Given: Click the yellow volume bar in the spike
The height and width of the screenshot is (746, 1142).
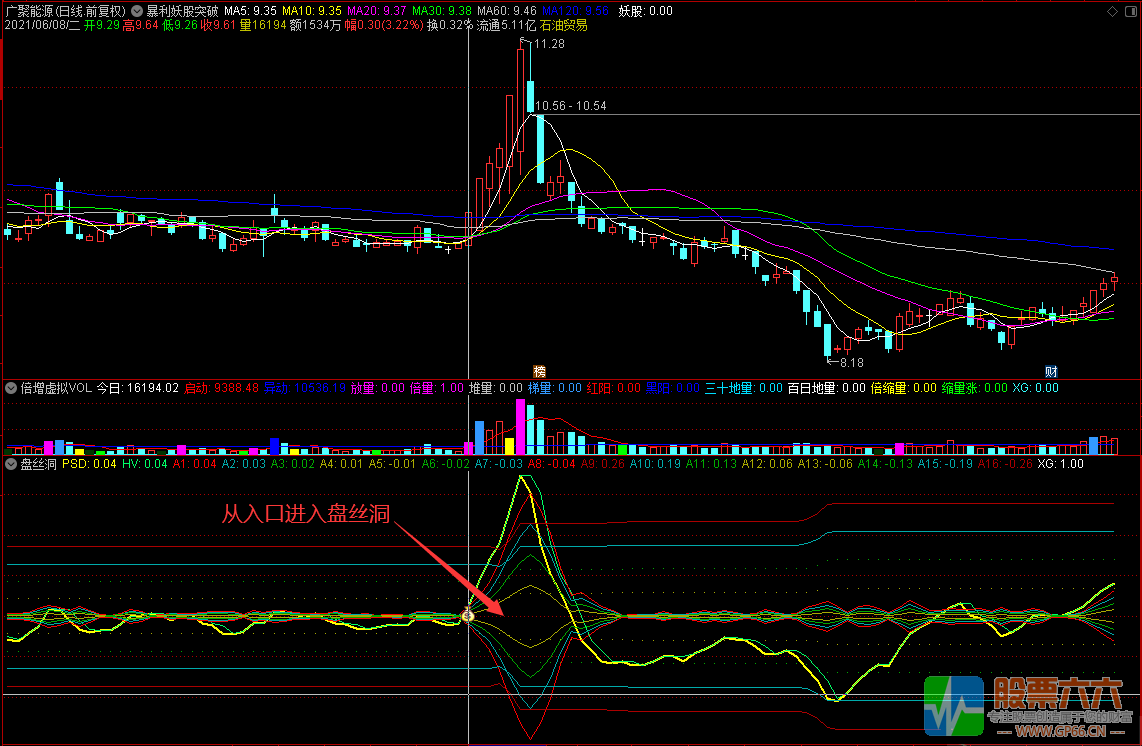Looking at the screenshot, I should coord(510,446).
